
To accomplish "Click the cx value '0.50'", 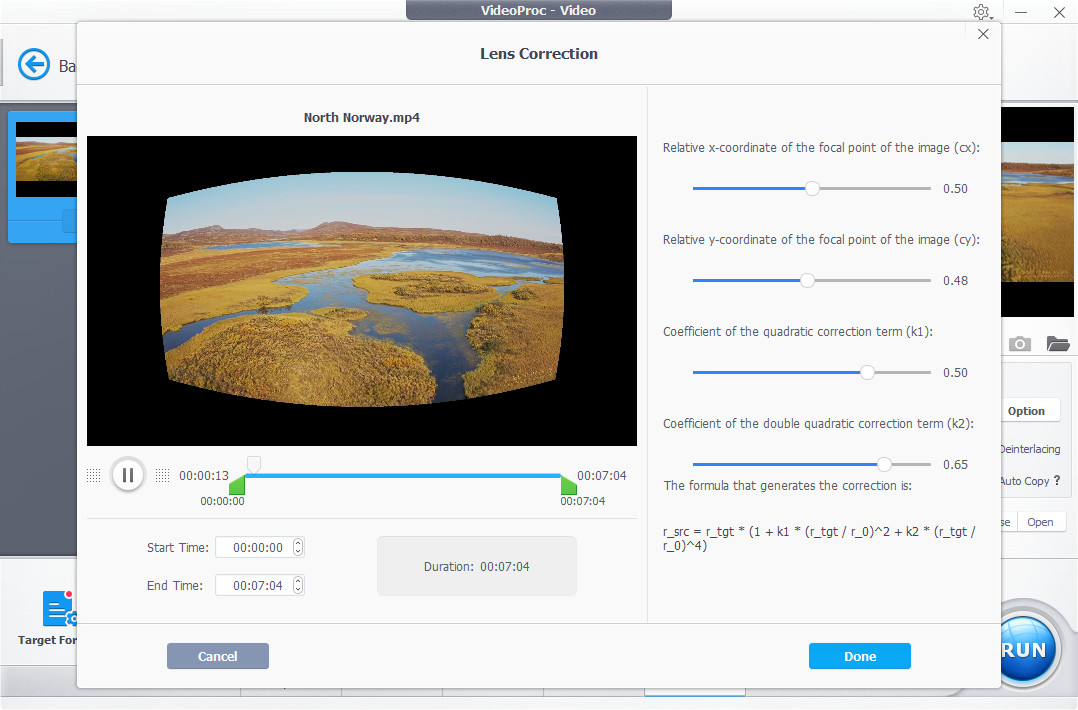I will [x=955, y=188].
